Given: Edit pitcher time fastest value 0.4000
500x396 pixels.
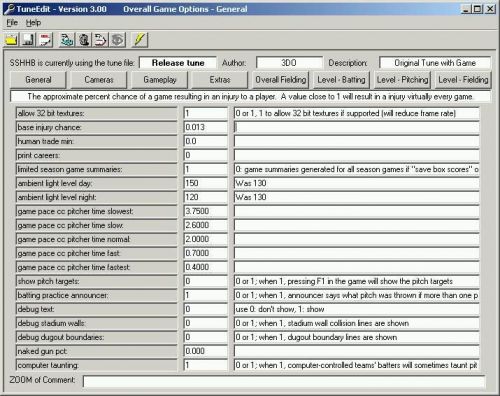Looking at the screenshot, I should (x=205, y=267).
